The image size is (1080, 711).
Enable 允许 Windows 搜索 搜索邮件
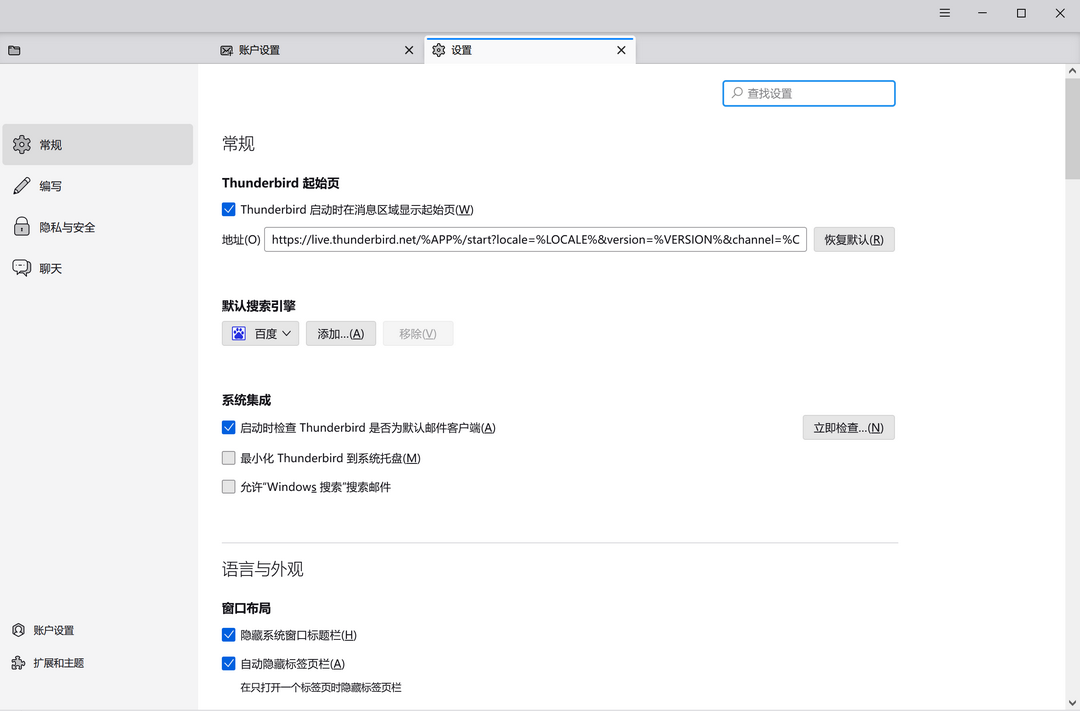pyautogui.click(x=228, y=486)
